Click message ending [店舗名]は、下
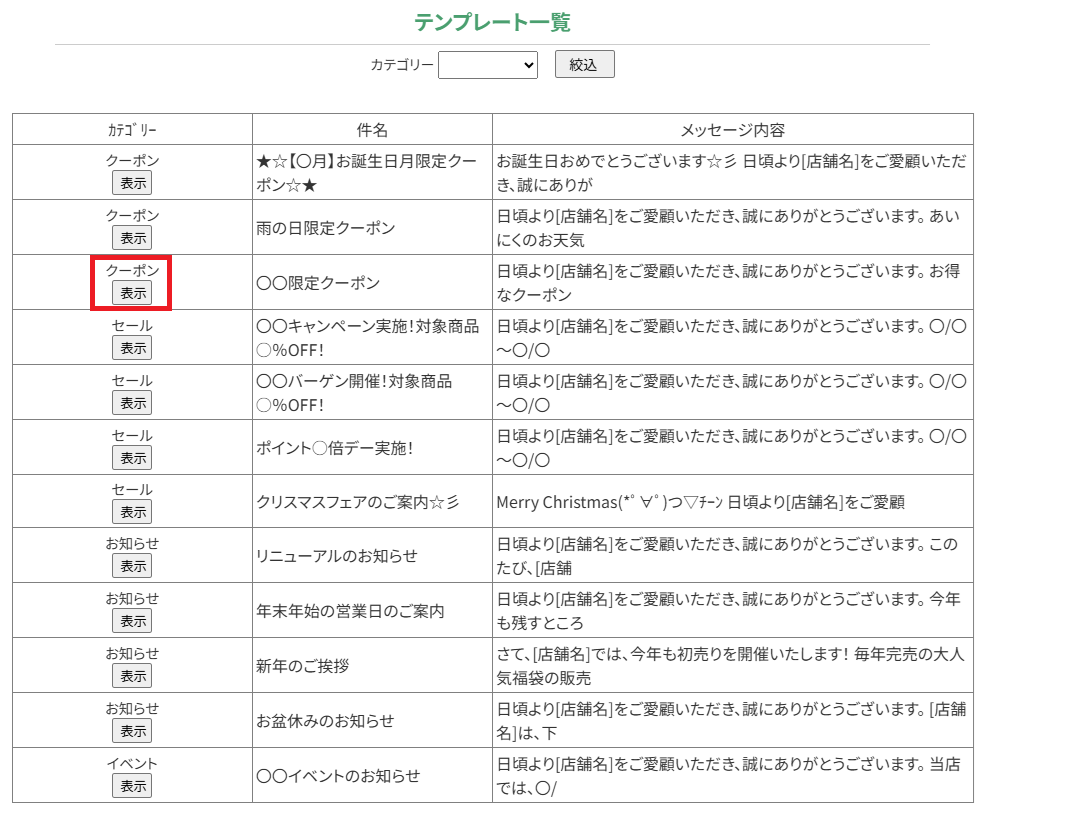The width and height of the screenshot is (1091, 817). tap(731, 721)
